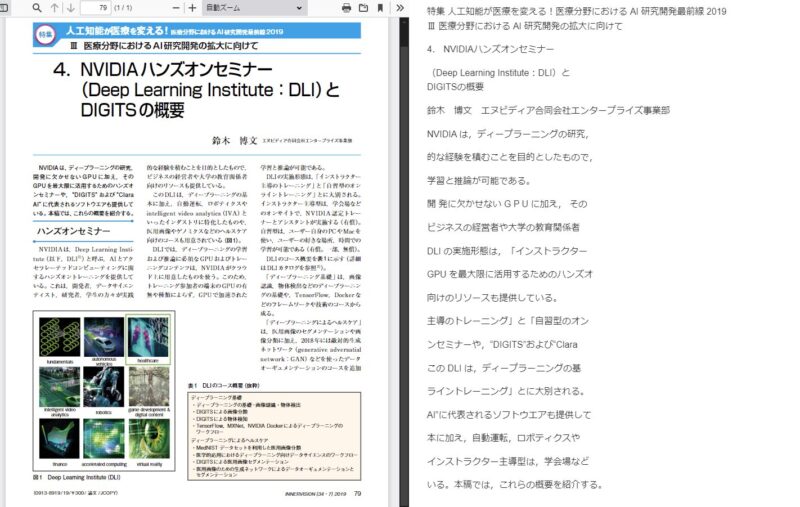Open the 自動ズーム zoom dropdown
This screenshot has width=800, height=507.
coord(254,8)
